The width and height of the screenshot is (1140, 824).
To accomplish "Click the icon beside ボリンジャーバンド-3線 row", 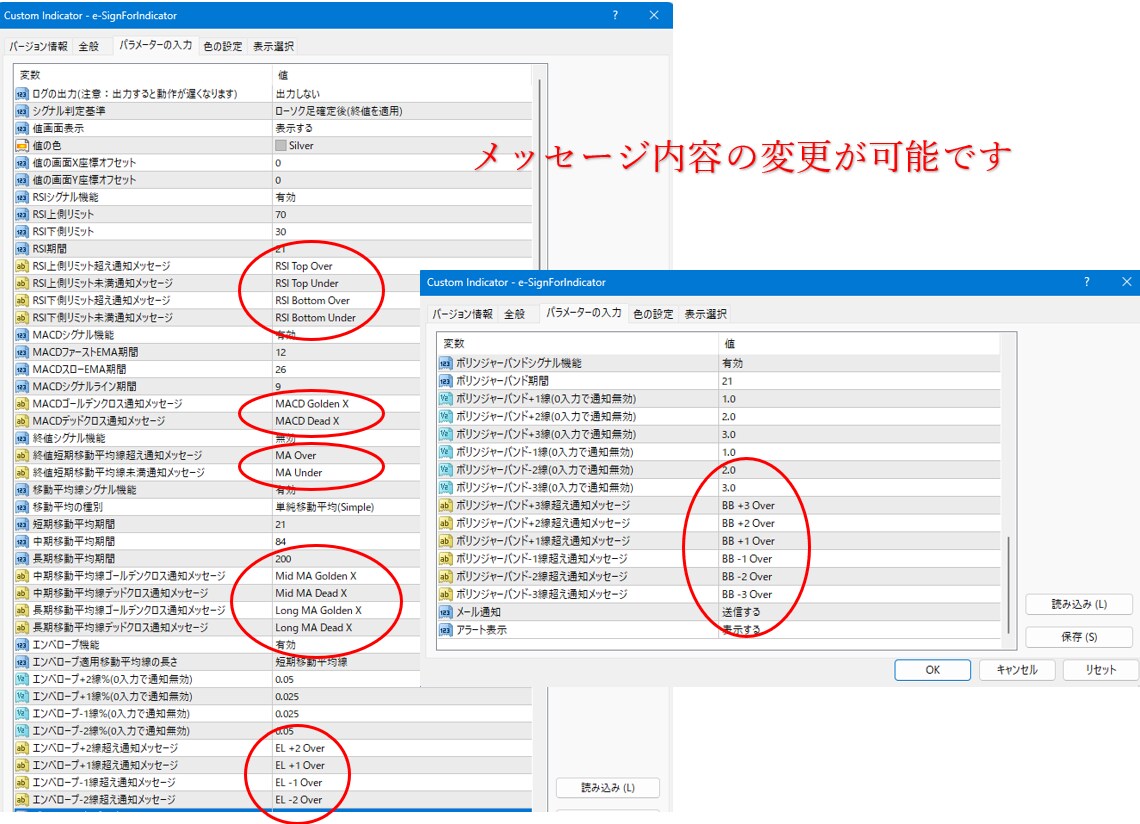I will coord(445,487).
